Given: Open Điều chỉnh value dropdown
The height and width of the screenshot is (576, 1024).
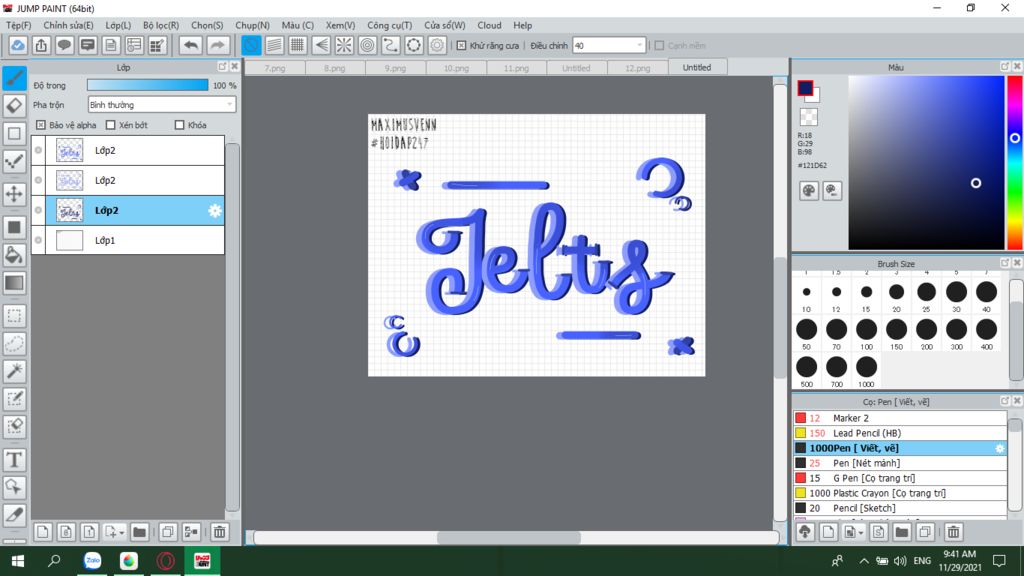Looking at the screenshot, I should [609, 45].
